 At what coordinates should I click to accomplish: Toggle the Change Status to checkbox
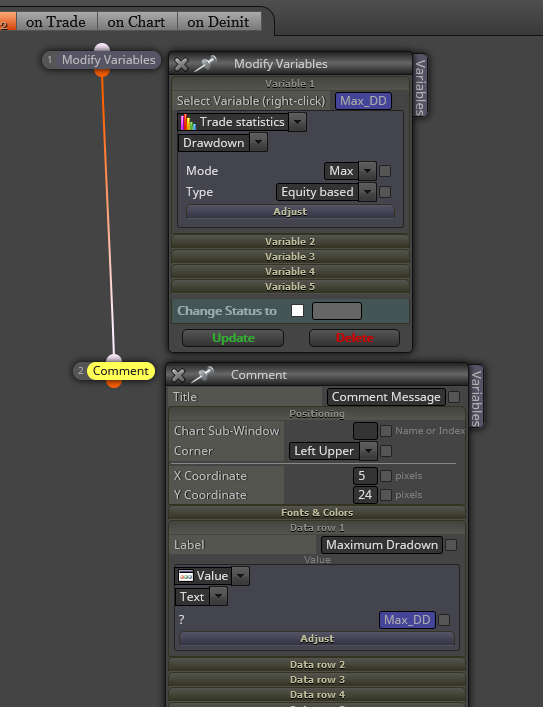coord(297,311)
